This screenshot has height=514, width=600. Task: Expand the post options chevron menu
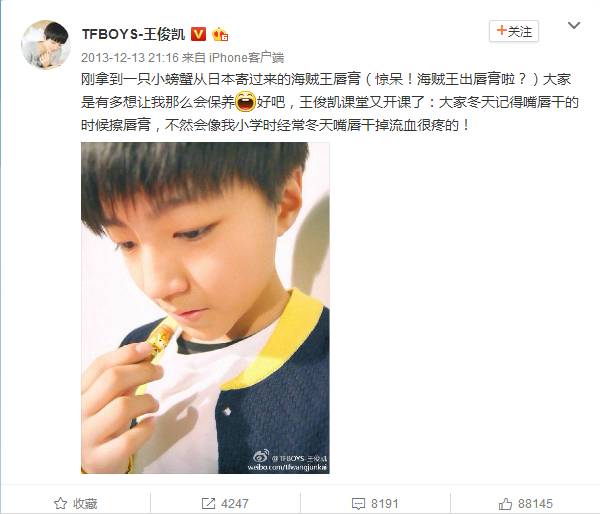click(x=574, y=26)
